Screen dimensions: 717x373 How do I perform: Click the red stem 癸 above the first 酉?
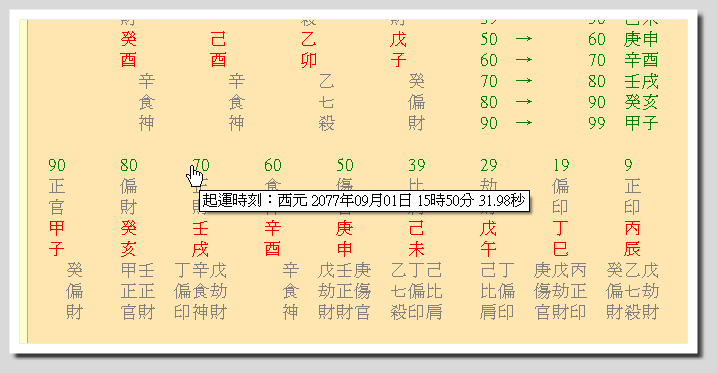click(128, 39)
